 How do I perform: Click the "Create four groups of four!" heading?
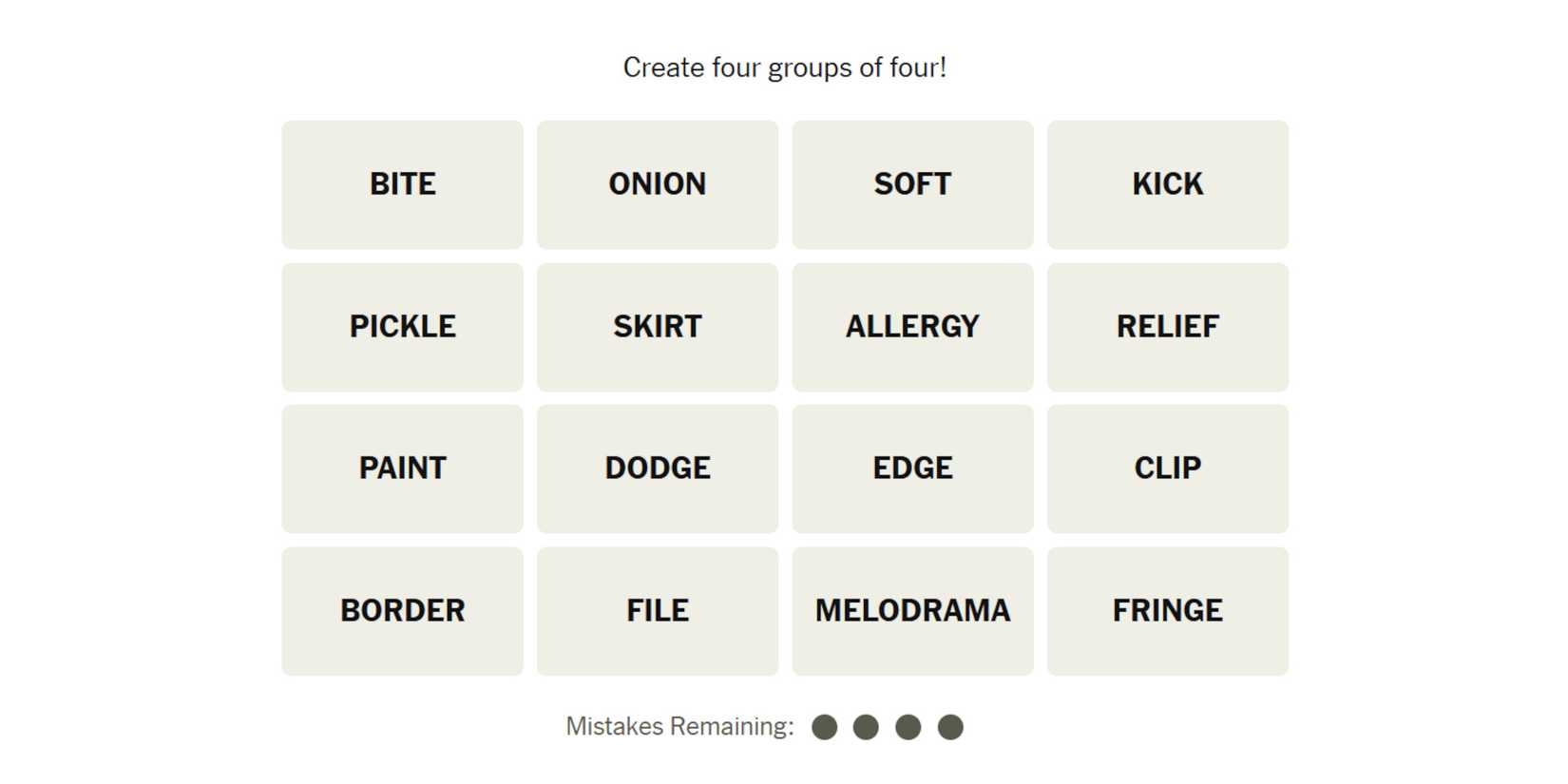tap(784, 67)
